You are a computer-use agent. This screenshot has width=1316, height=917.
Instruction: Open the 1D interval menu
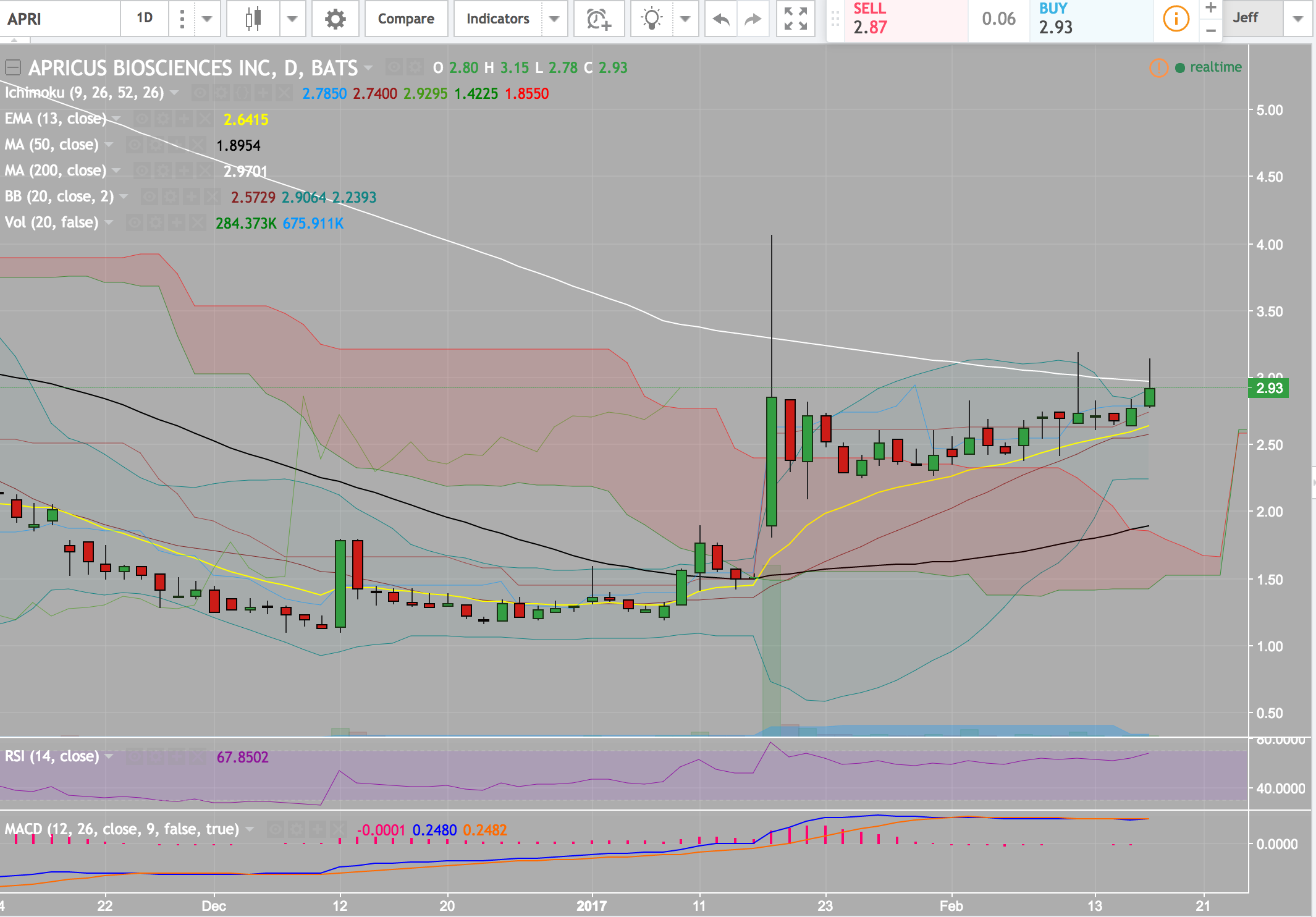click(145, 19)
